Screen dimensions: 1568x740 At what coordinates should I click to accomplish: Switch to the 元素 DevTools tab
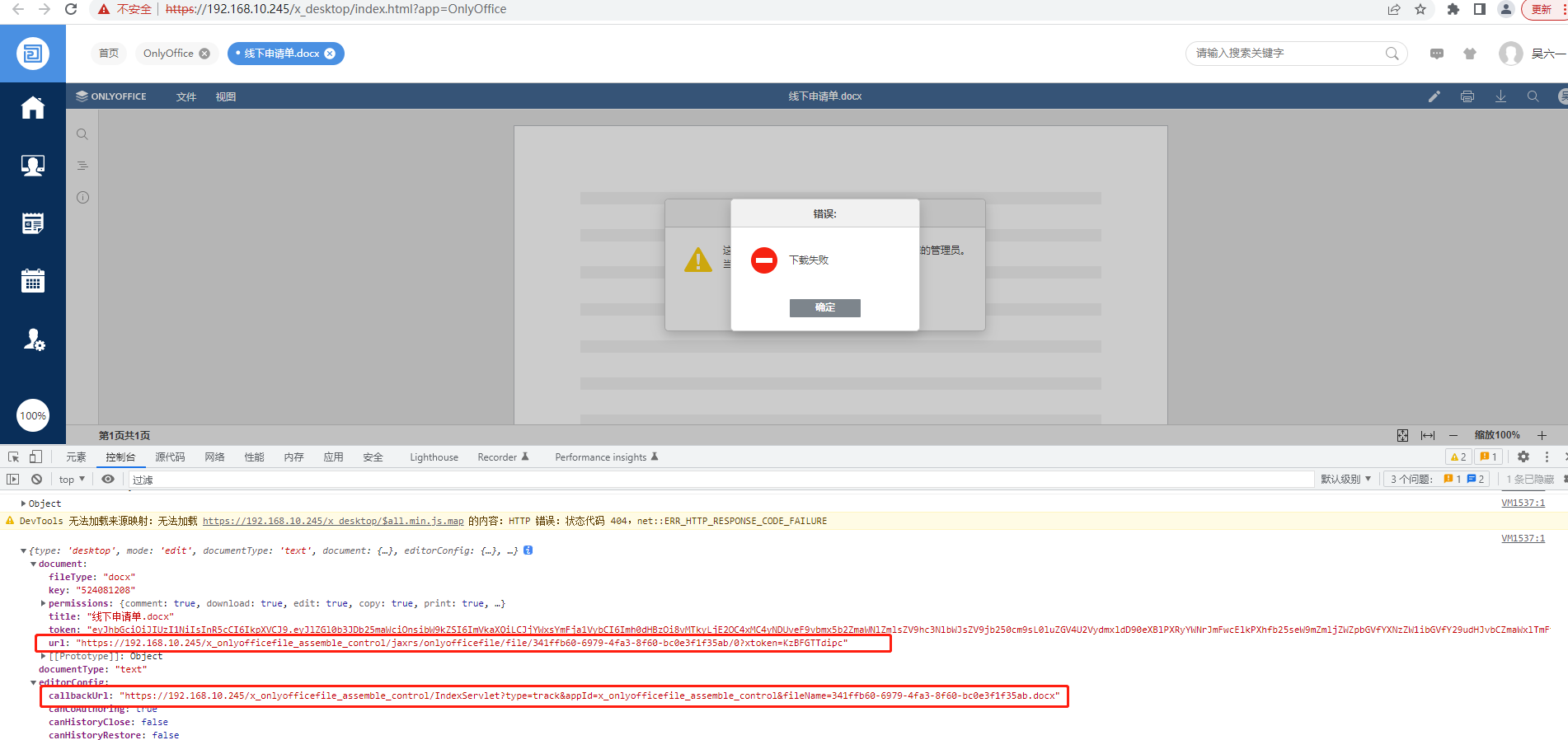click(x=76, y=457)
